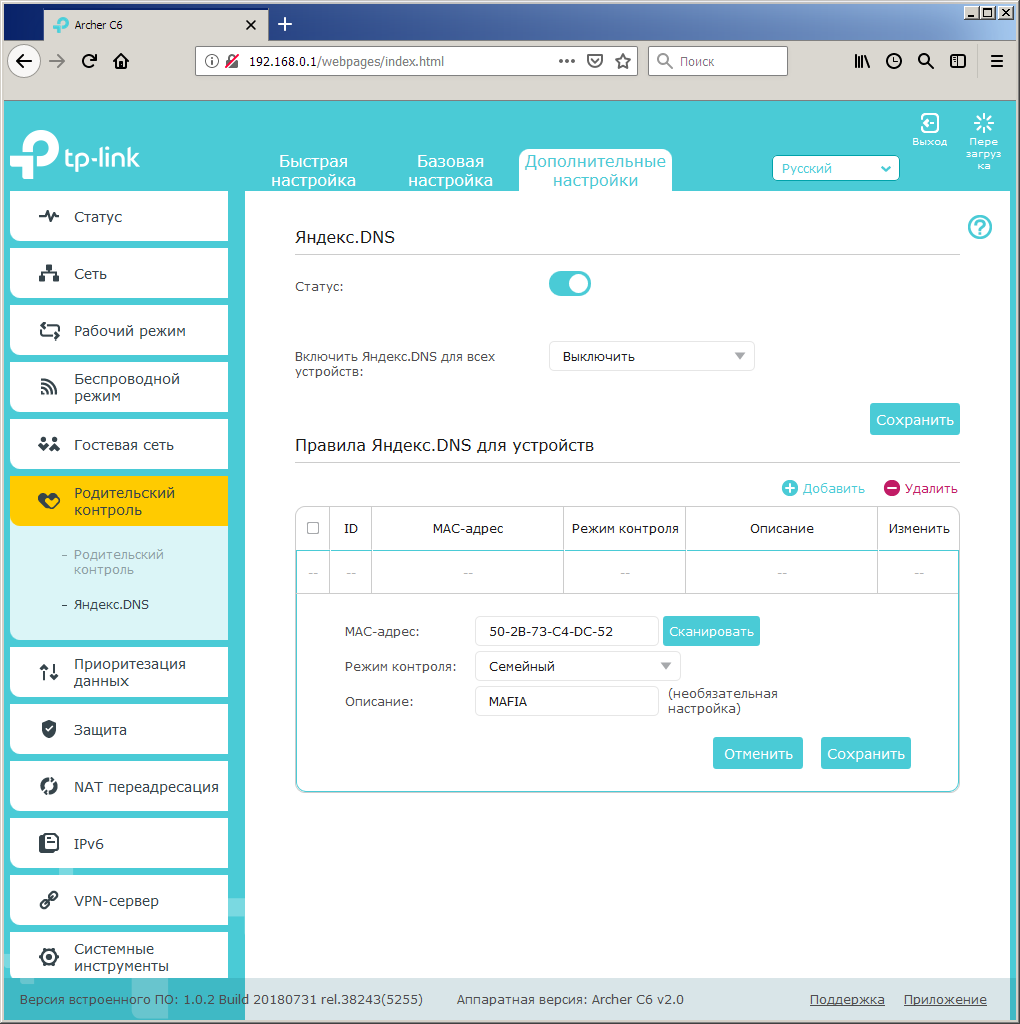Expand the Выключить dropdown for all devices
The image size is (1020, 1024).
coord(651,356)
